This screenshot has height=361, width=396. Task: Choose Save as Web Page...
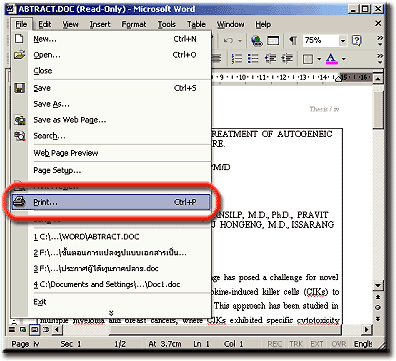click(111, 120)
